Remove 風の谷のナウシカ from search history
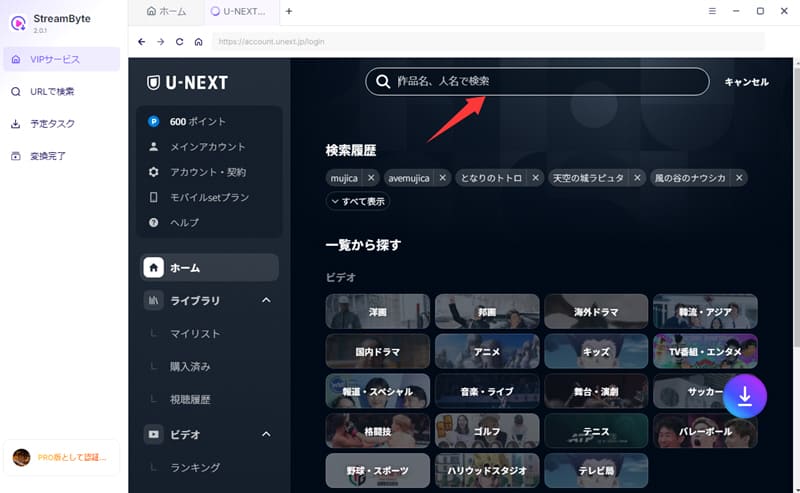This screenshot has height=493, width=800. click(x=739, y=178)
